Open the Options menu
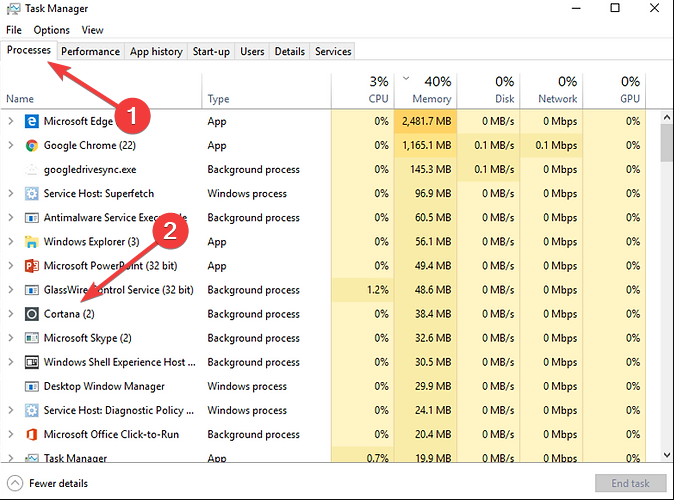 (52, 30)
